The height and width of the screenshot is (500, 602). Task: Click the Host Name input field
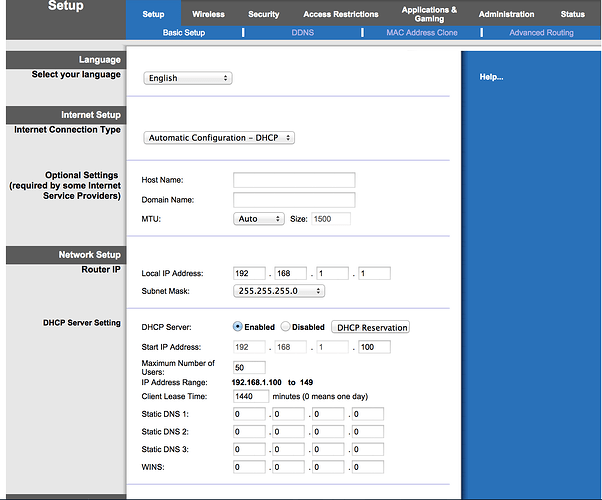click(x=294, y=180)
